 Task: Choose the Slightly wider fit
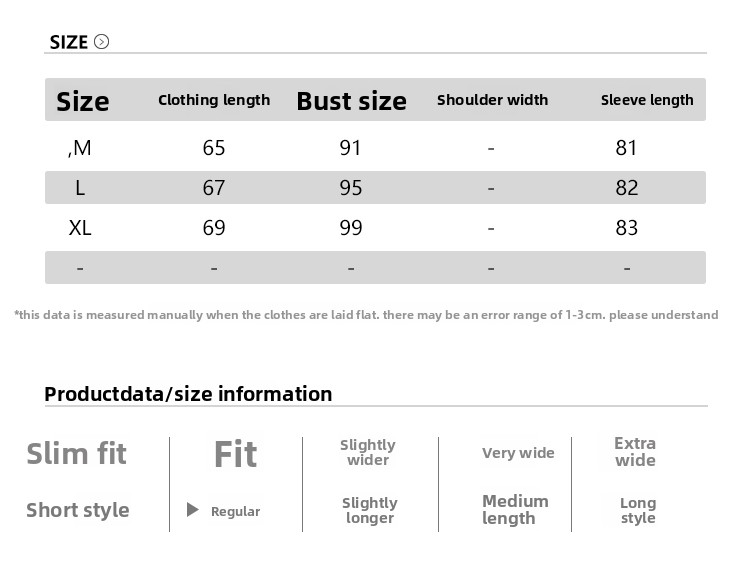pyautogui.click(x=368, y=452)
